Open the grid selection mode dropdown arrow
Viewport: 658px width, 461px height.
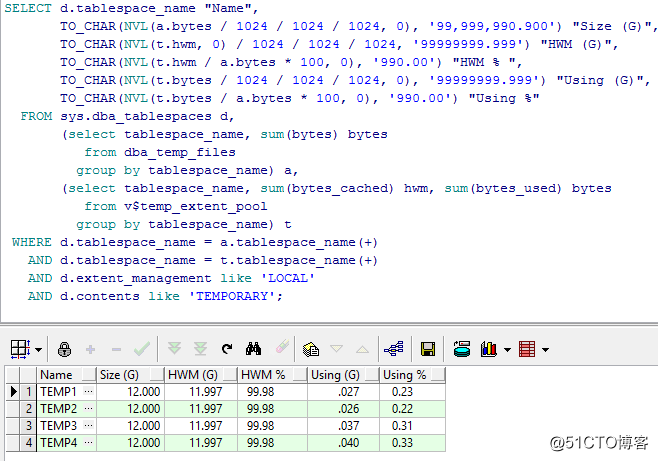coord(39,349)
